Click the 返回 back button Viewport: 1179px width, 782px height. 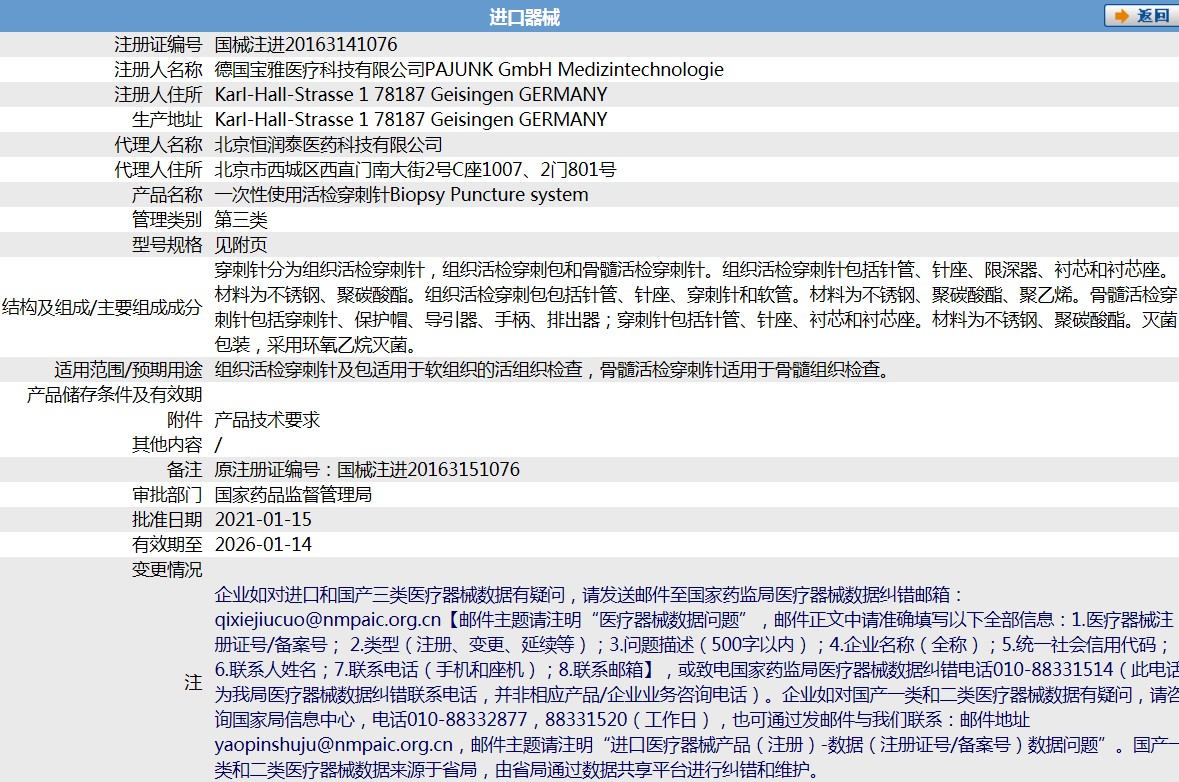(x=1141, y=16)
